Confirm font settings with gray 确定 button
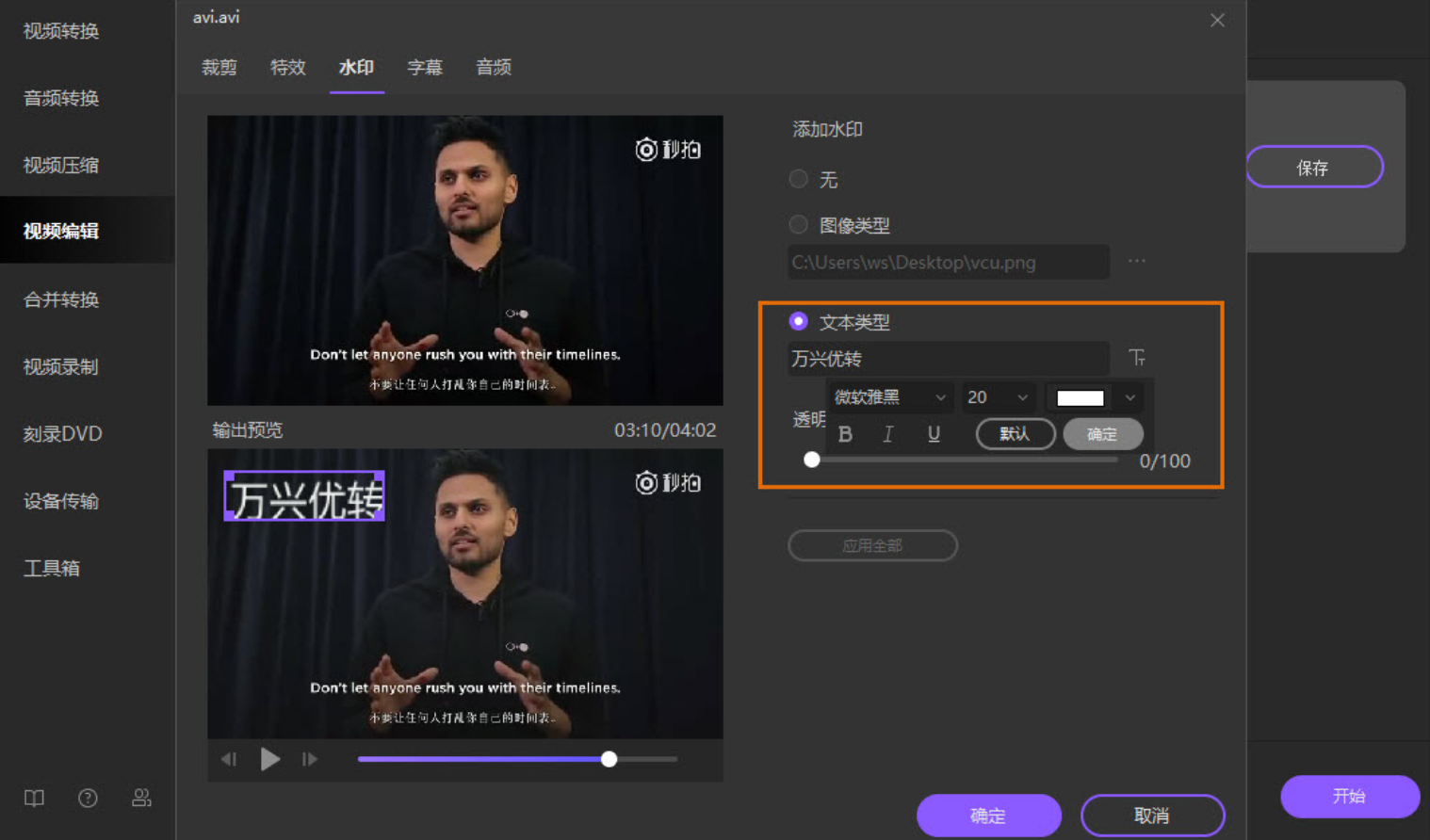 [1103, 434]
